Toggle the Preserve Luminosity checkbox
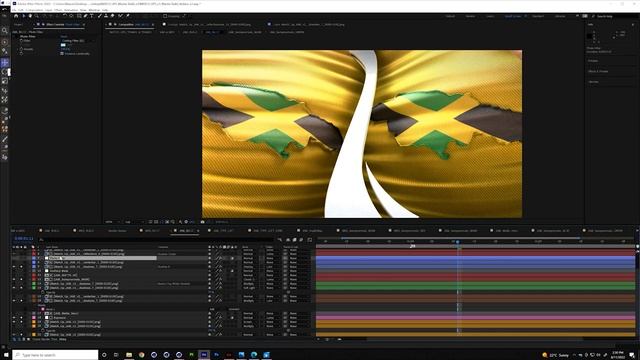640x360 pixels. (x=62, y=53)
